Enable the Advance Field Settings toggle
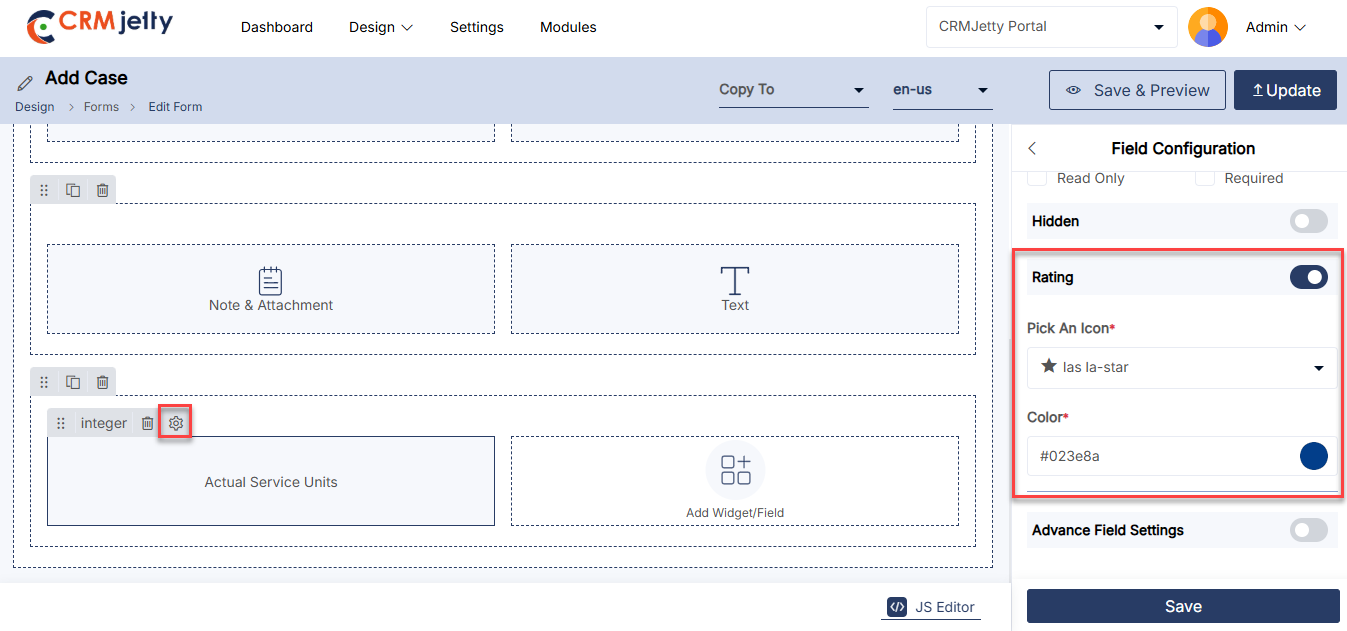Image resolution: width=1347 pixels, height=631 pixels. [x=1308, y=530]
